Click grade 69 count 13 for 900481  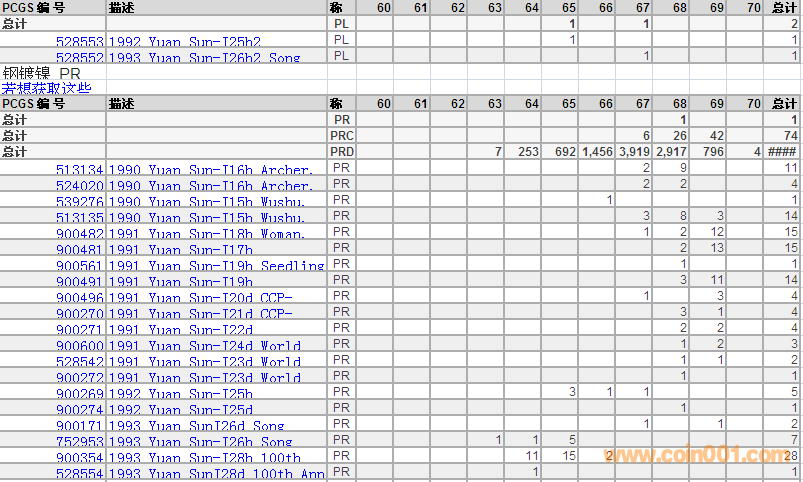717,248
